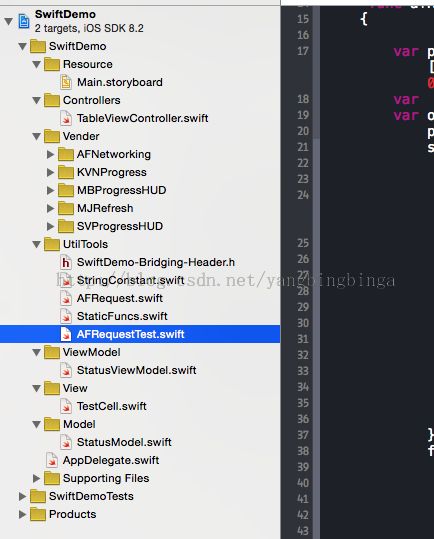Click line number 30 in the gutter
This screenshot has height=539, width=434.
coord(303,323)
